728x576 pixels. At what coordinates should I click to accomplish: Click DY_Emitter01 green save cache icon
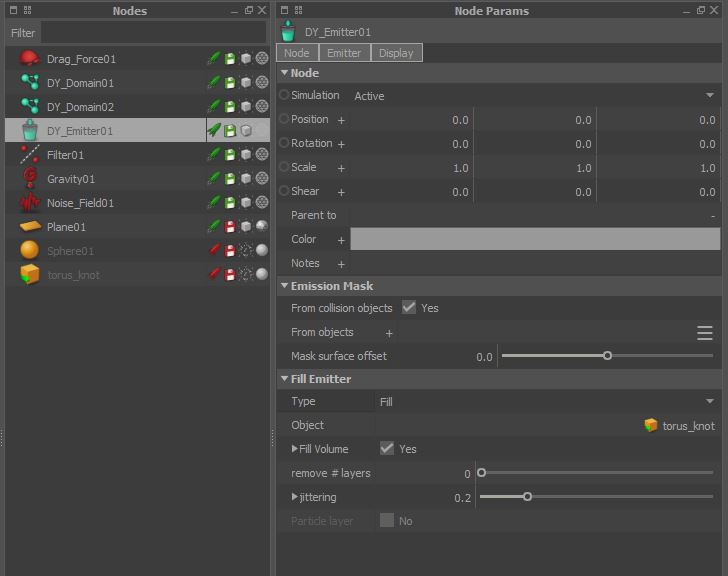tap(230, 130)
